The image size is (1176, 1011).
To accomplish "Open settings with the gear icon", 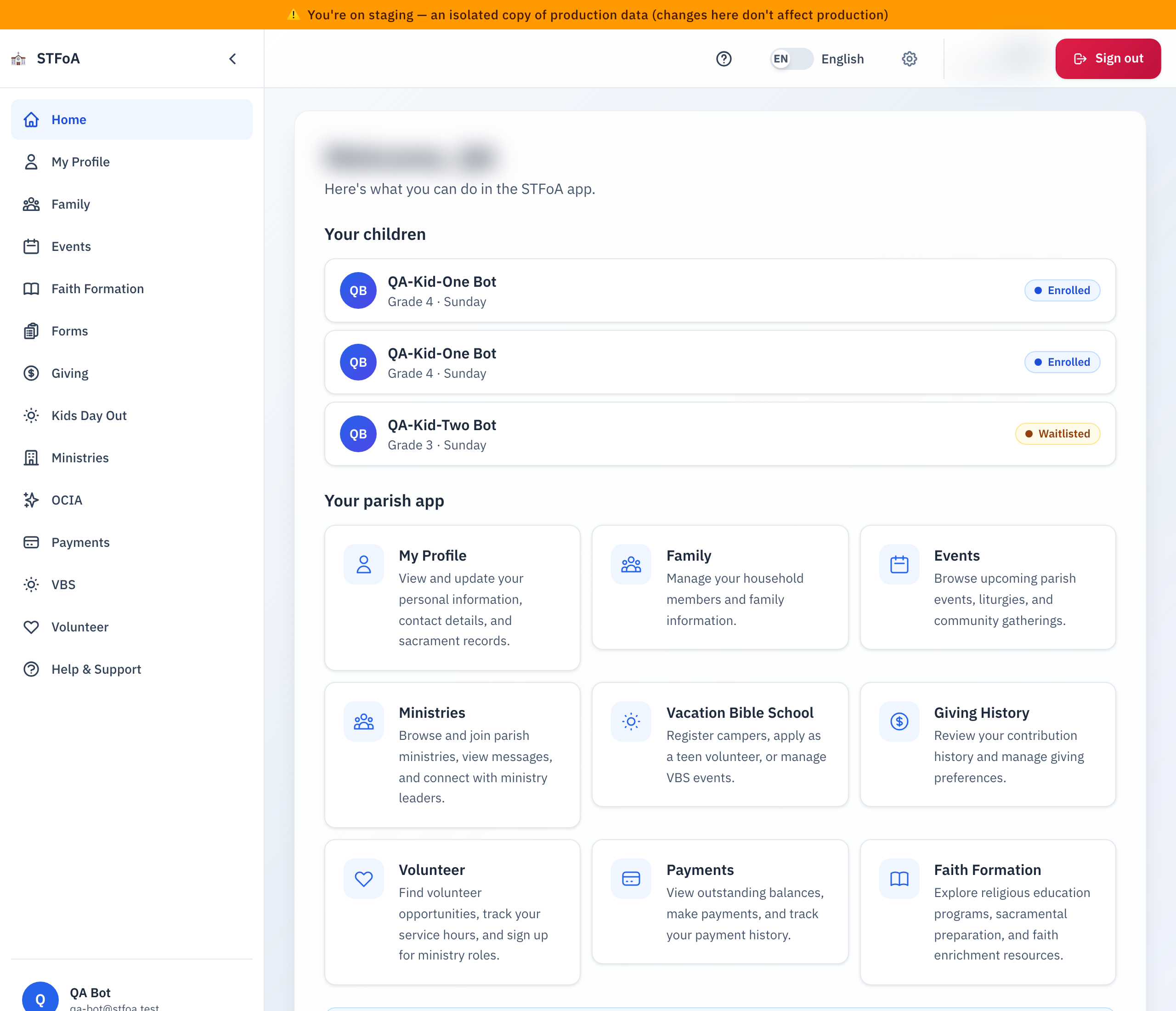I will pyautogui.click(x=909, y=58).
